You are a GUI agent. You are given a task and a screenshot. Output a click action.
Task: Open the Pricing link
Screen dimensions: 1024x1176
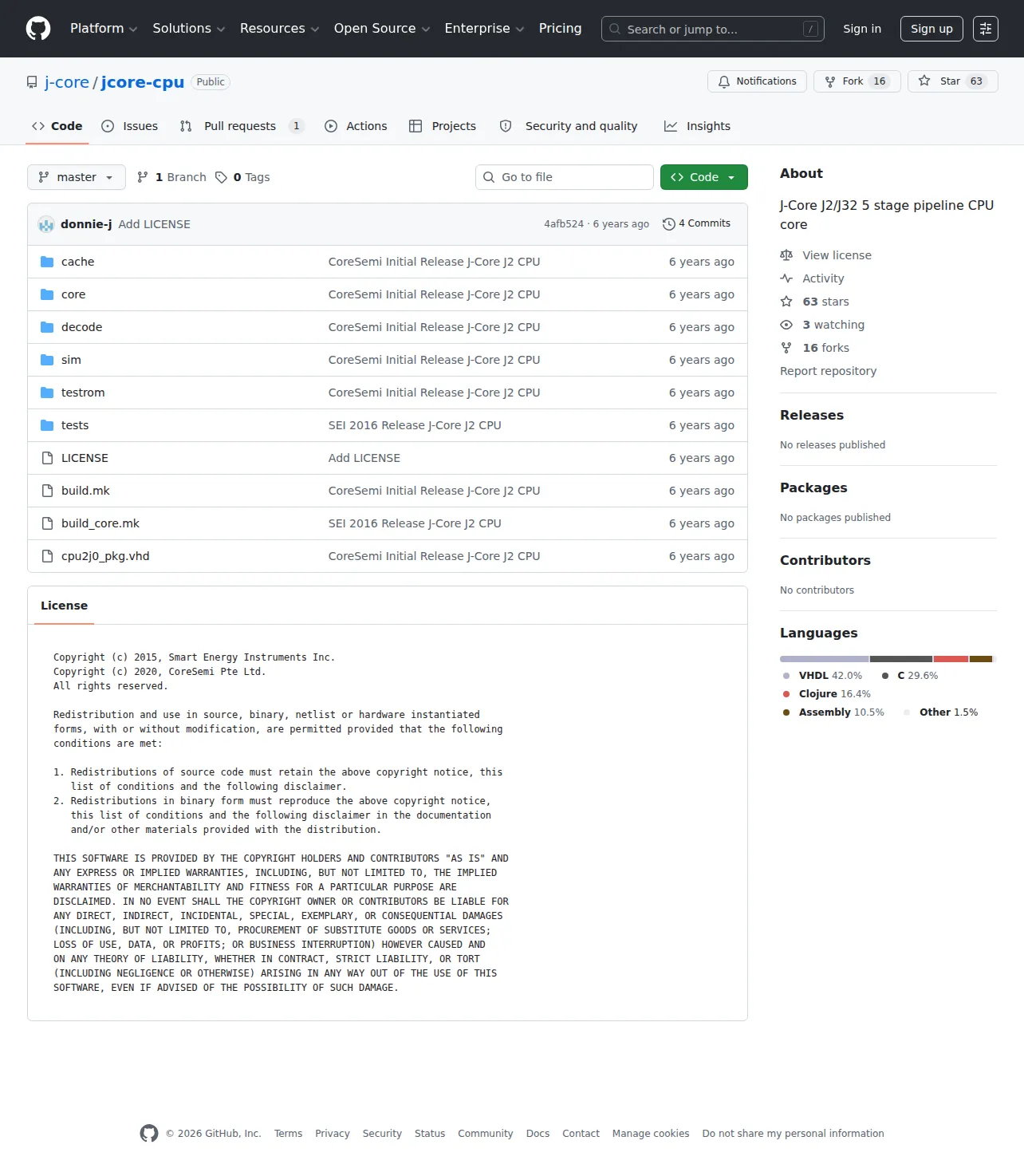[x=560, y=29]
